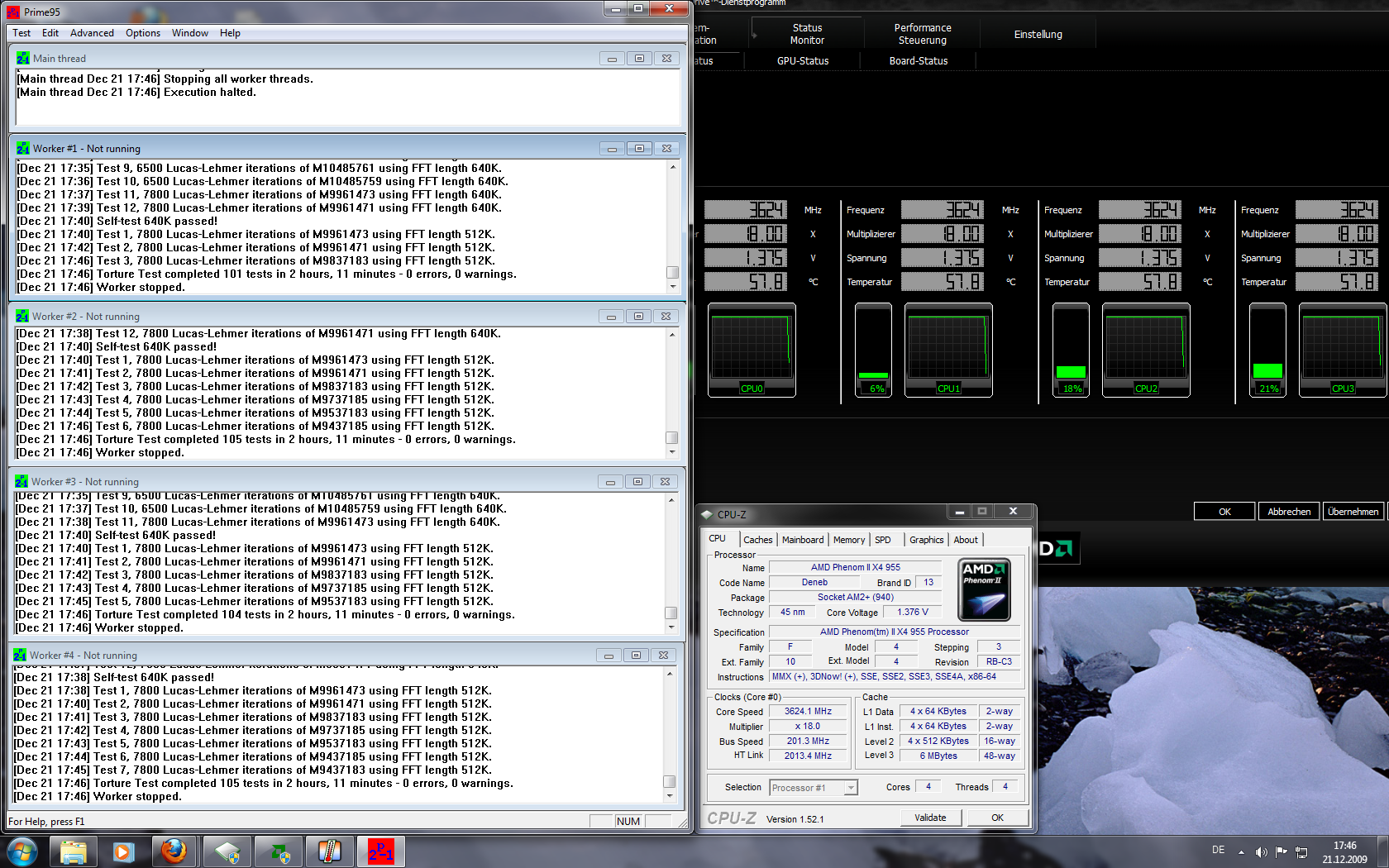
Task: Switch to the Memory tab in CPU-Z
Action: 849,540
